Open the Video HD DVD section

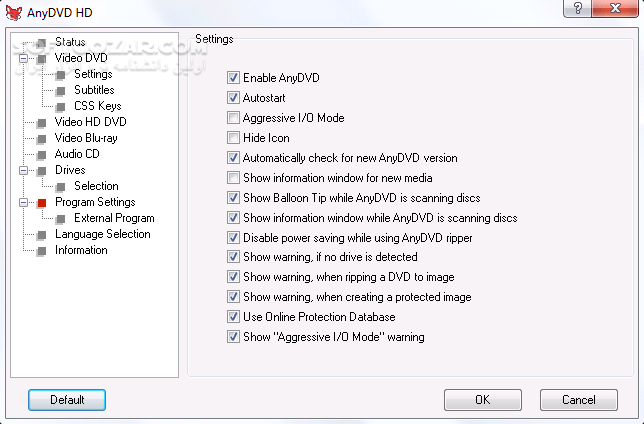(x=90, y=122)
